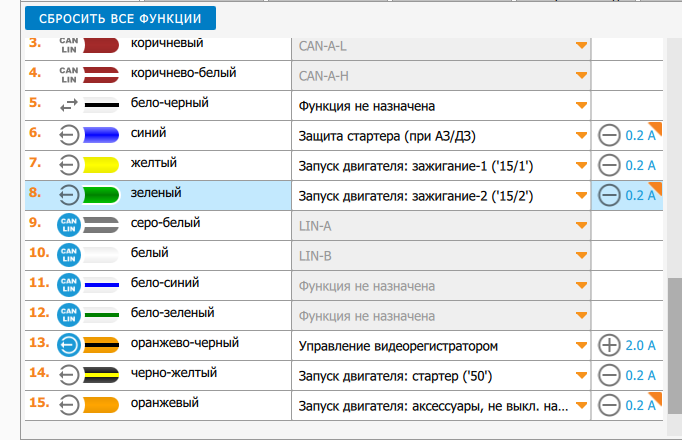Click the blue CAN LIN icon in row 9
The image size is (682, 440).
68,225
